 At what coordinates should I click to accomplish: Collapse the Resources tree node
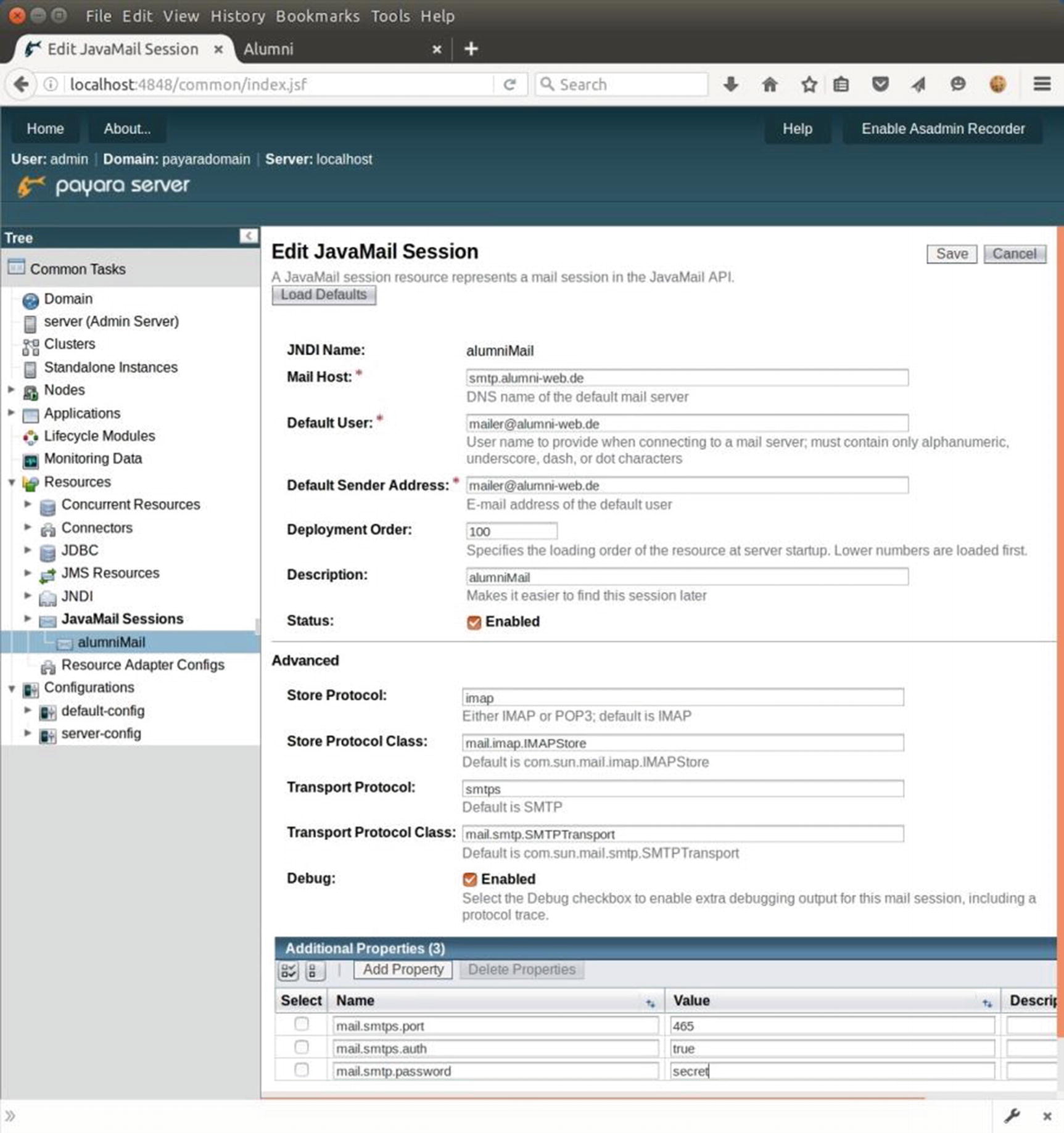(11, 482)
